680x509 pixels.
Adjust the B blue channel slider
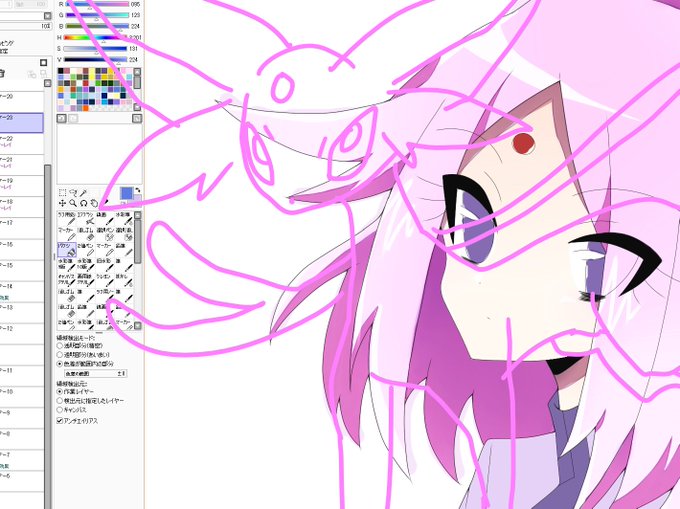97,26
